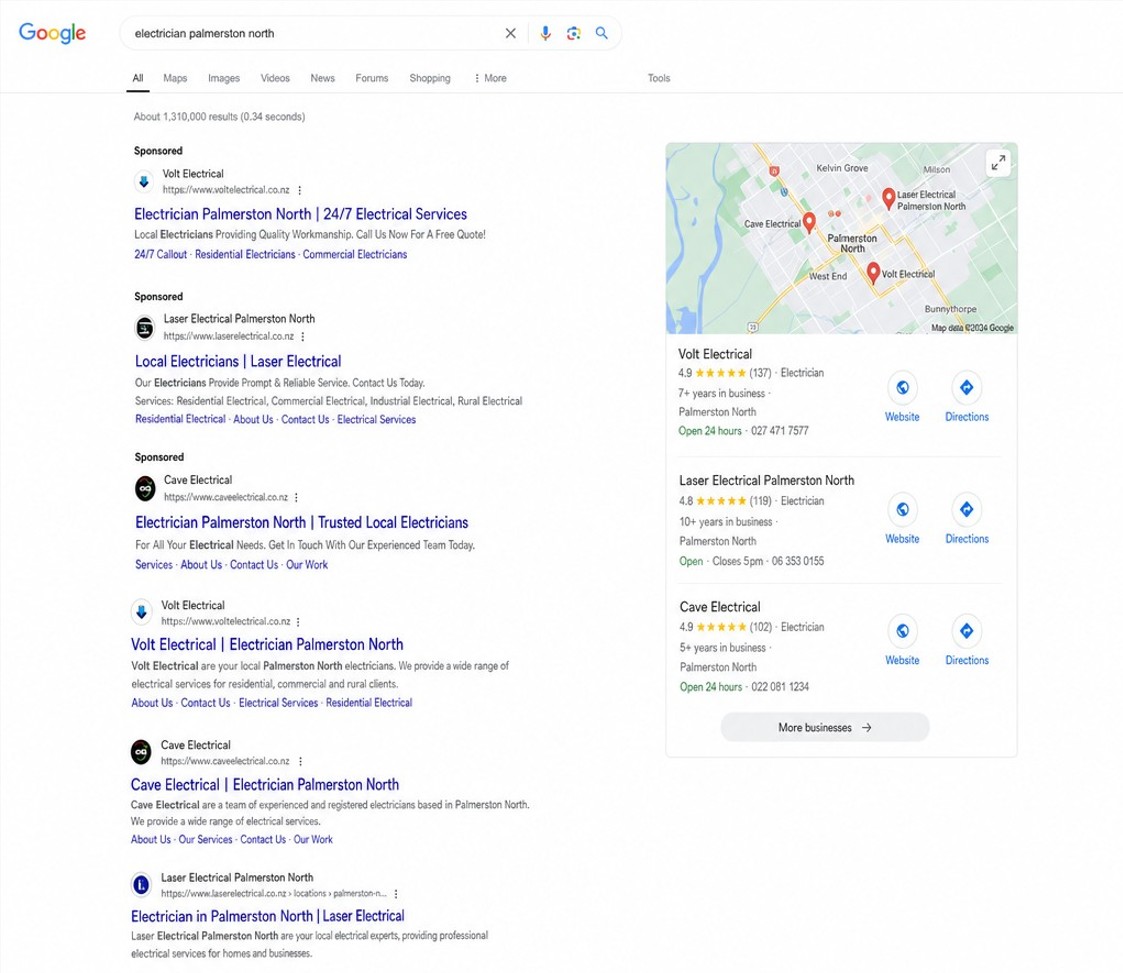Switch to the News tab
Viewport: 1123px width, 973px height.
(x=322, y=78)
